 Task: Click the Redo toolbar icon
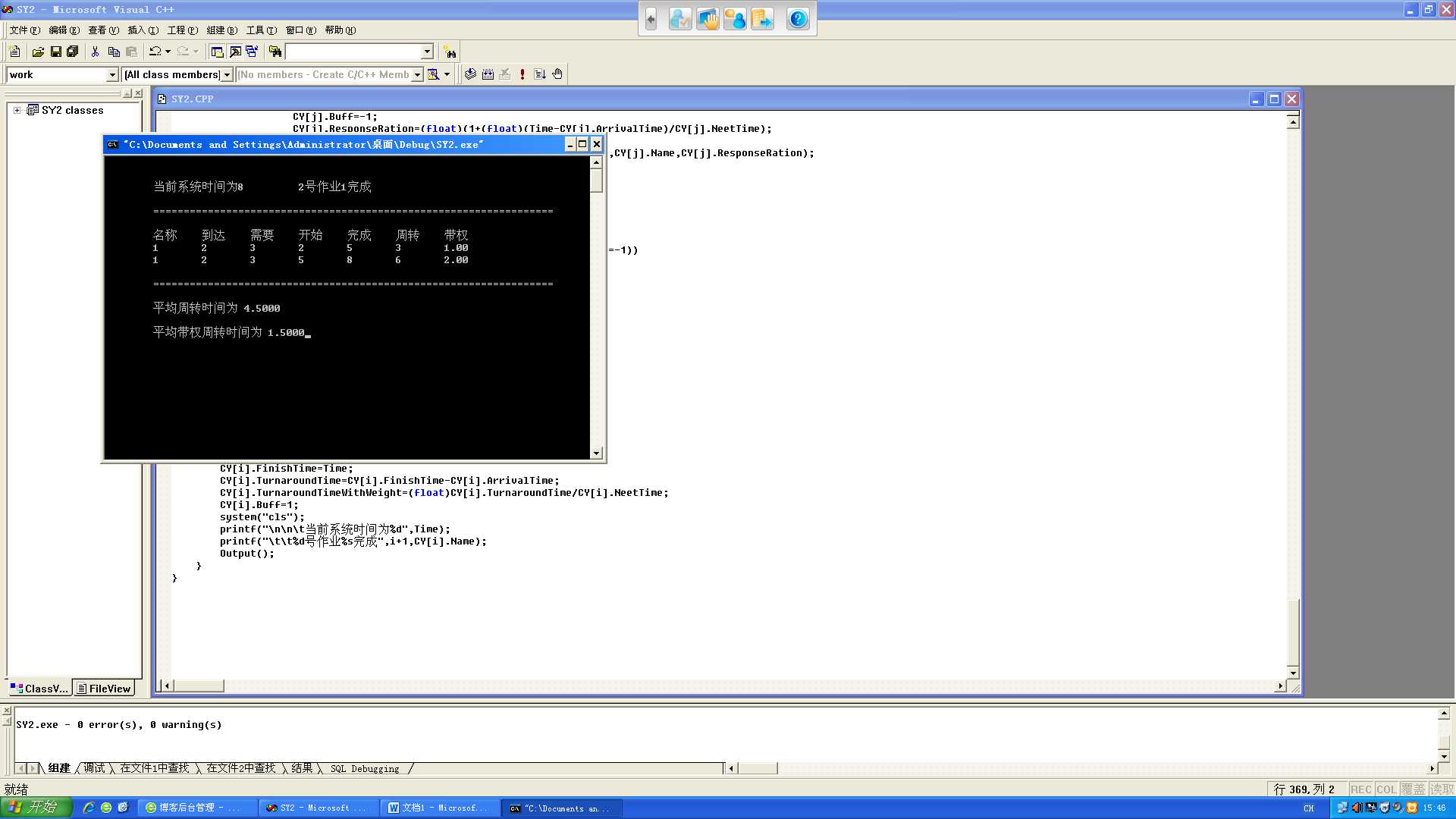point(183,52)
